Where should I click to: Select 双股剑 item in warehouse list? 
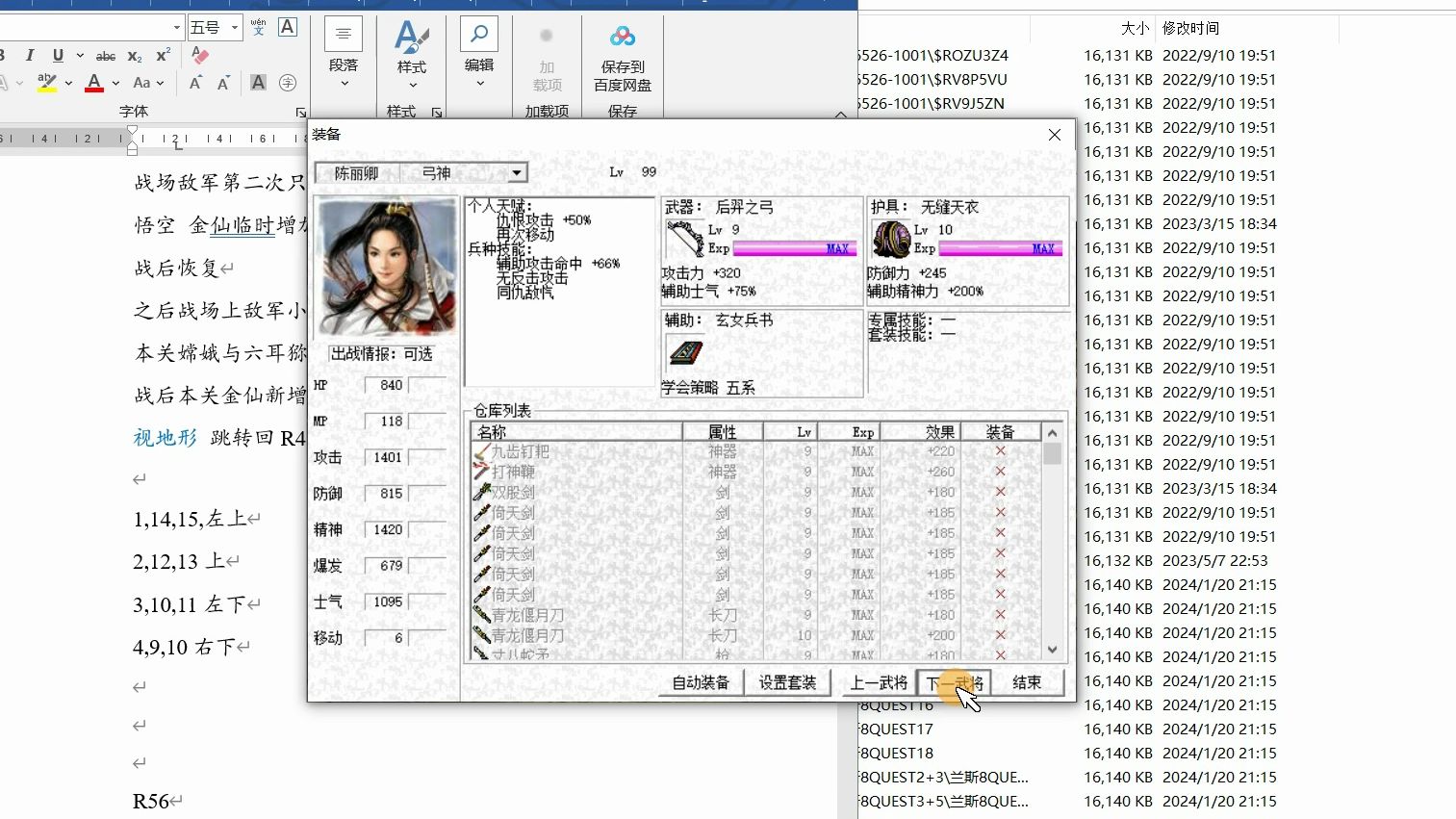click(755, 492)
